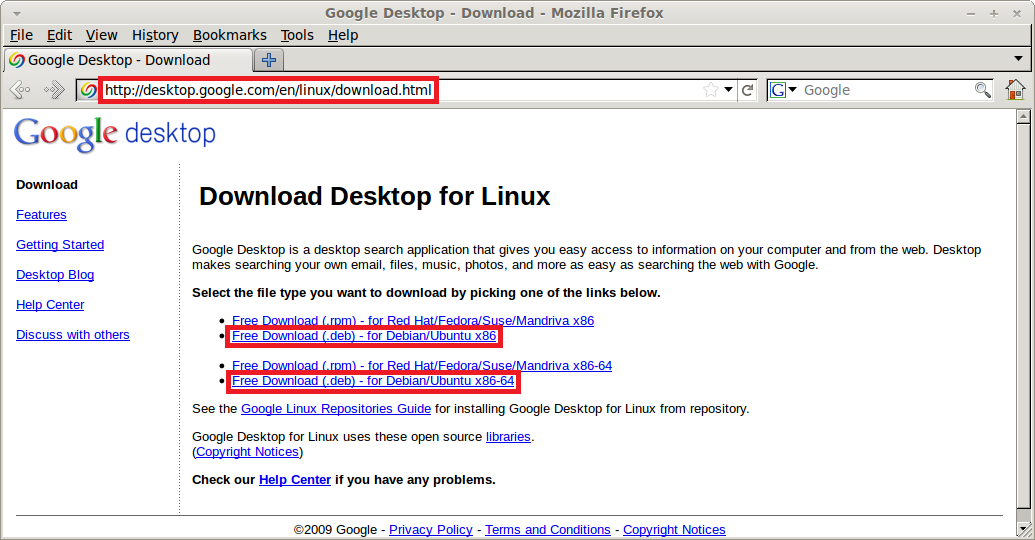Open the Privacy Policy footer link

(430, 529)
